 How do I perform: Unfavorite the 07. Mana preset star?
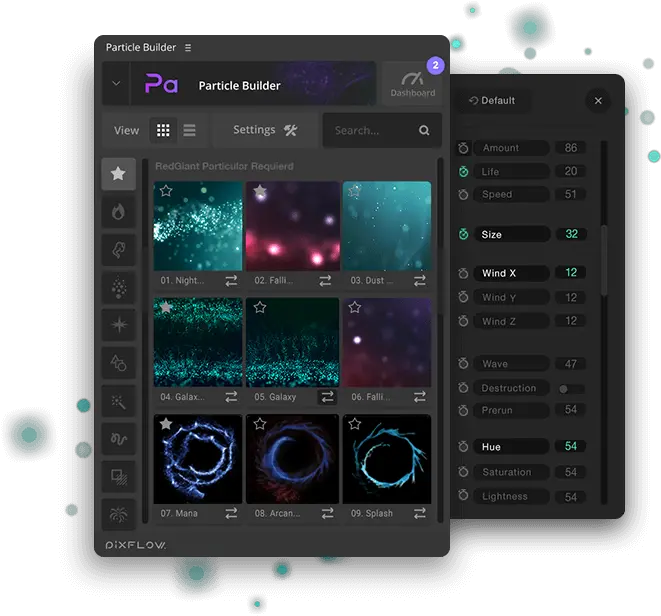(166, 423)
